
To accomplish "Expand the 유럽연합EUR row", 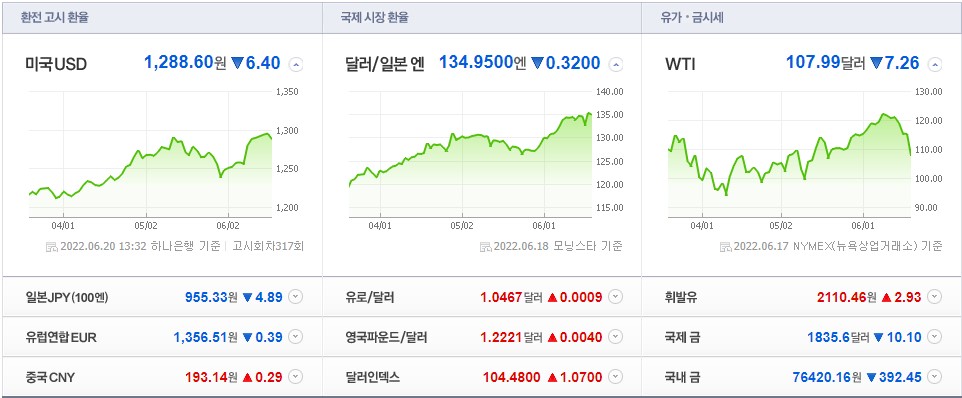I will tap(296, 337).
